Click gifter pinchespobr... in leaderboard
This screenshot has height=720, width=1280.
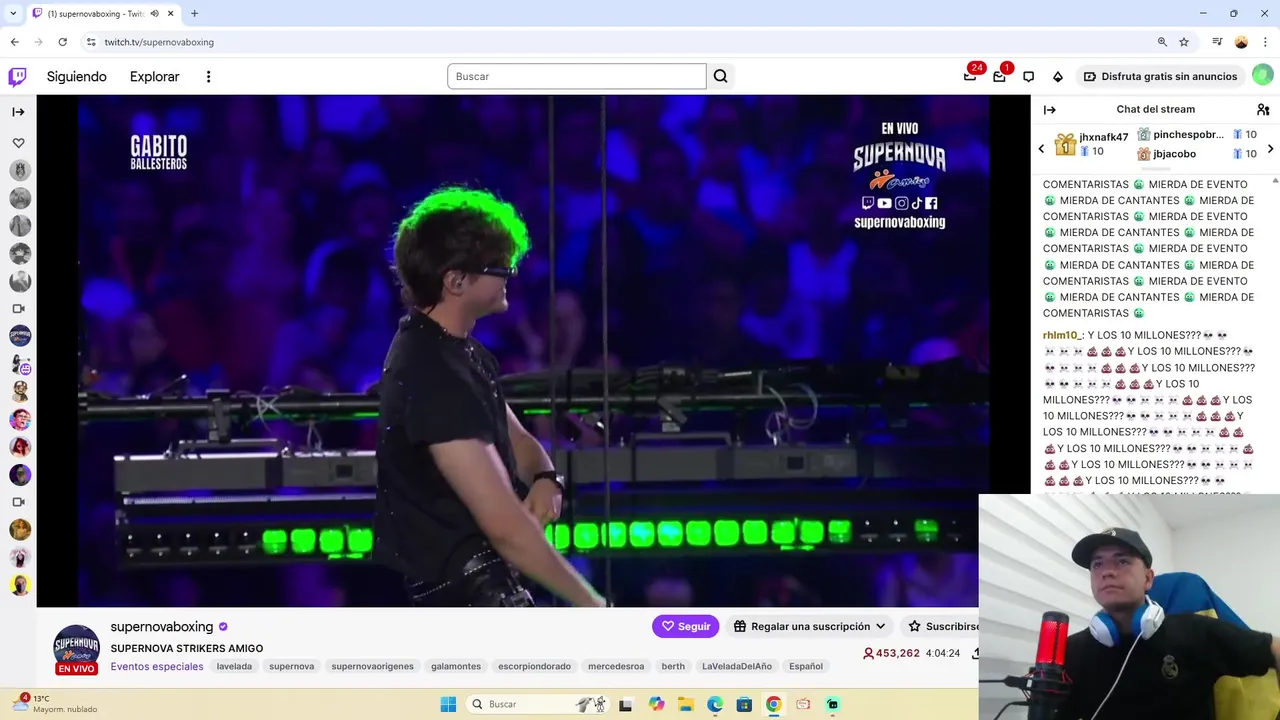(1188, 134)
